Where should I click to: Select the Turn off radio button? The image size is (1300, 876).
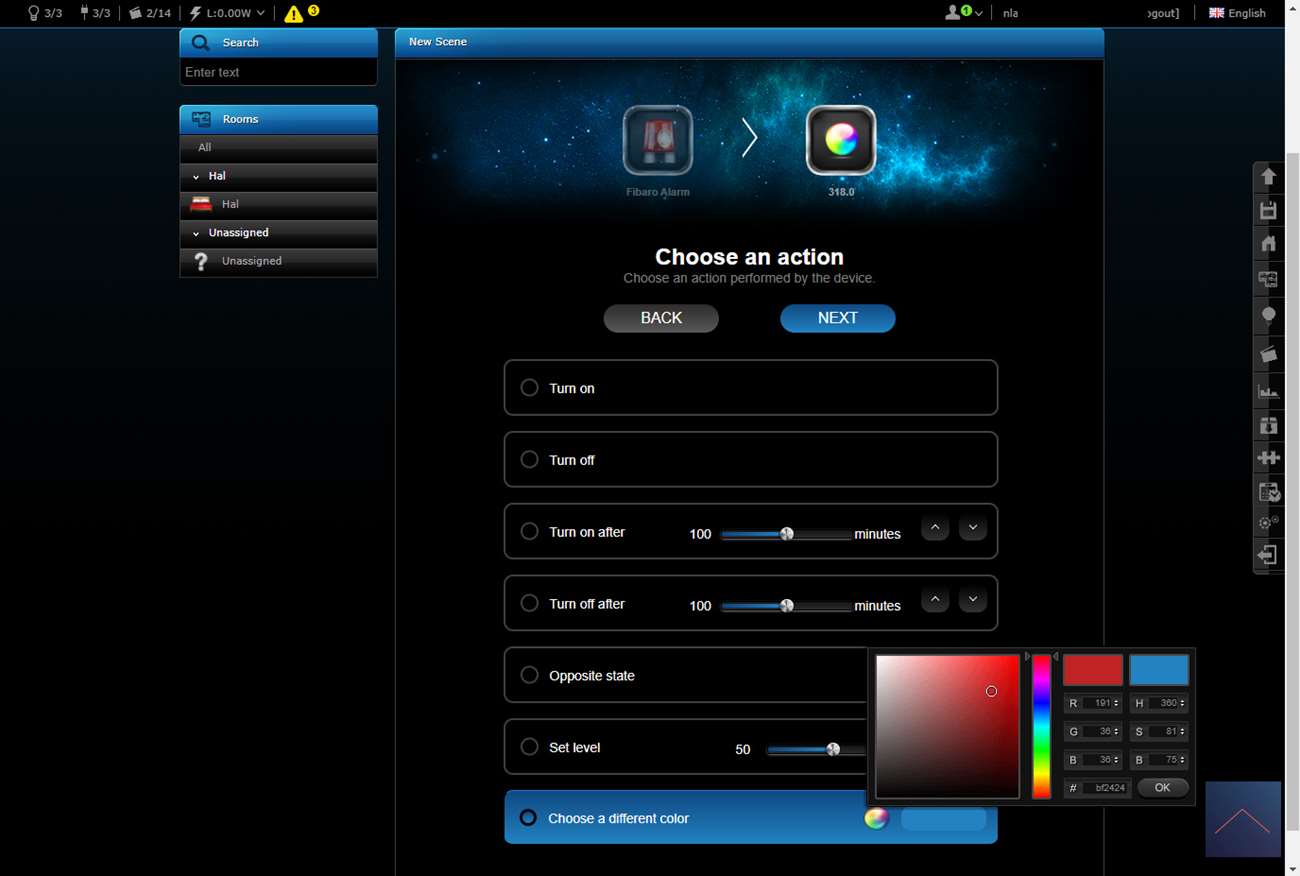tap(529, 459)
